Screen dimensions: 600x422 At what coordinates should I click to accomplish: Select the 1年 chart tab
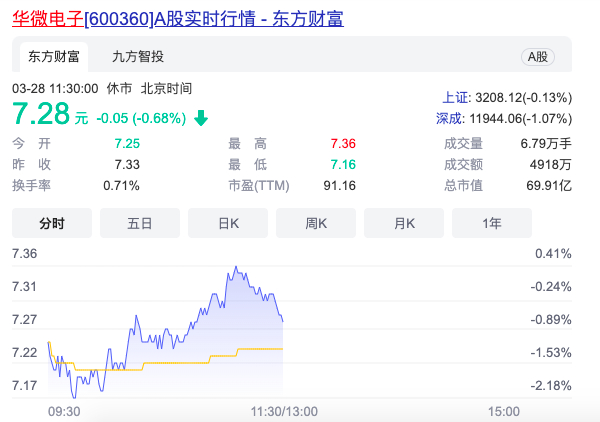492,223
